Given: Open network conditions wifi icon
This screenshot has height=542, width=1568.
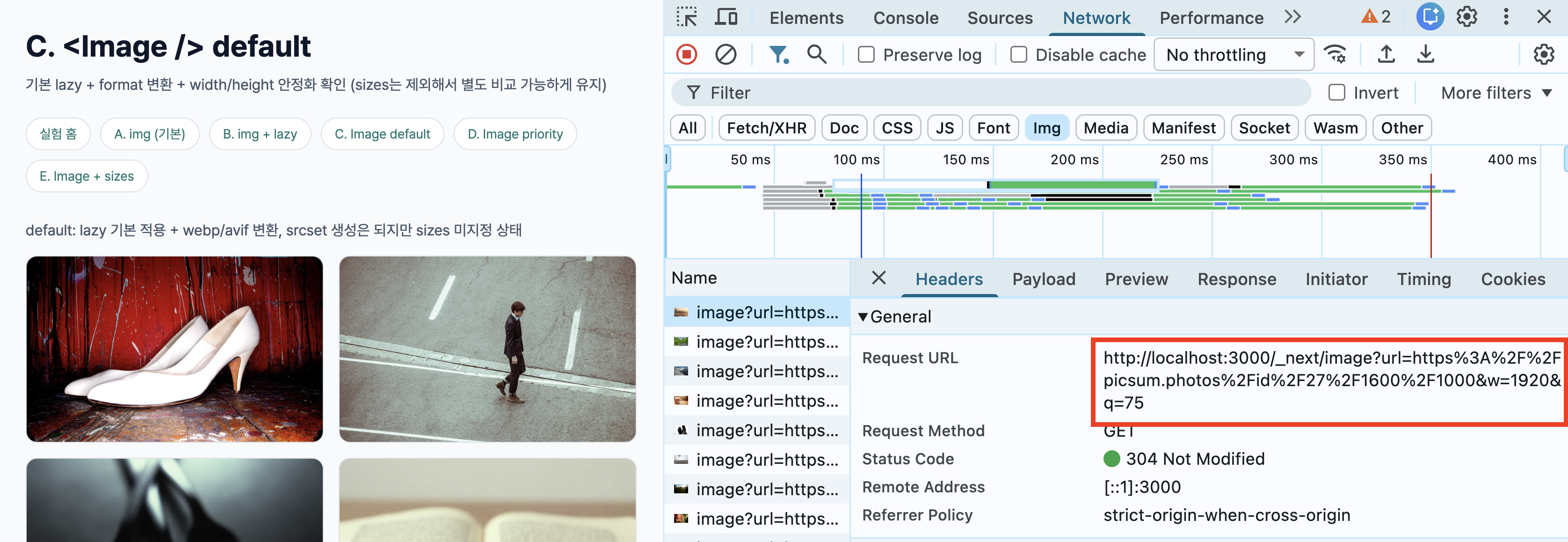Looking at the screenshot, I should [x=1336, y=55].
